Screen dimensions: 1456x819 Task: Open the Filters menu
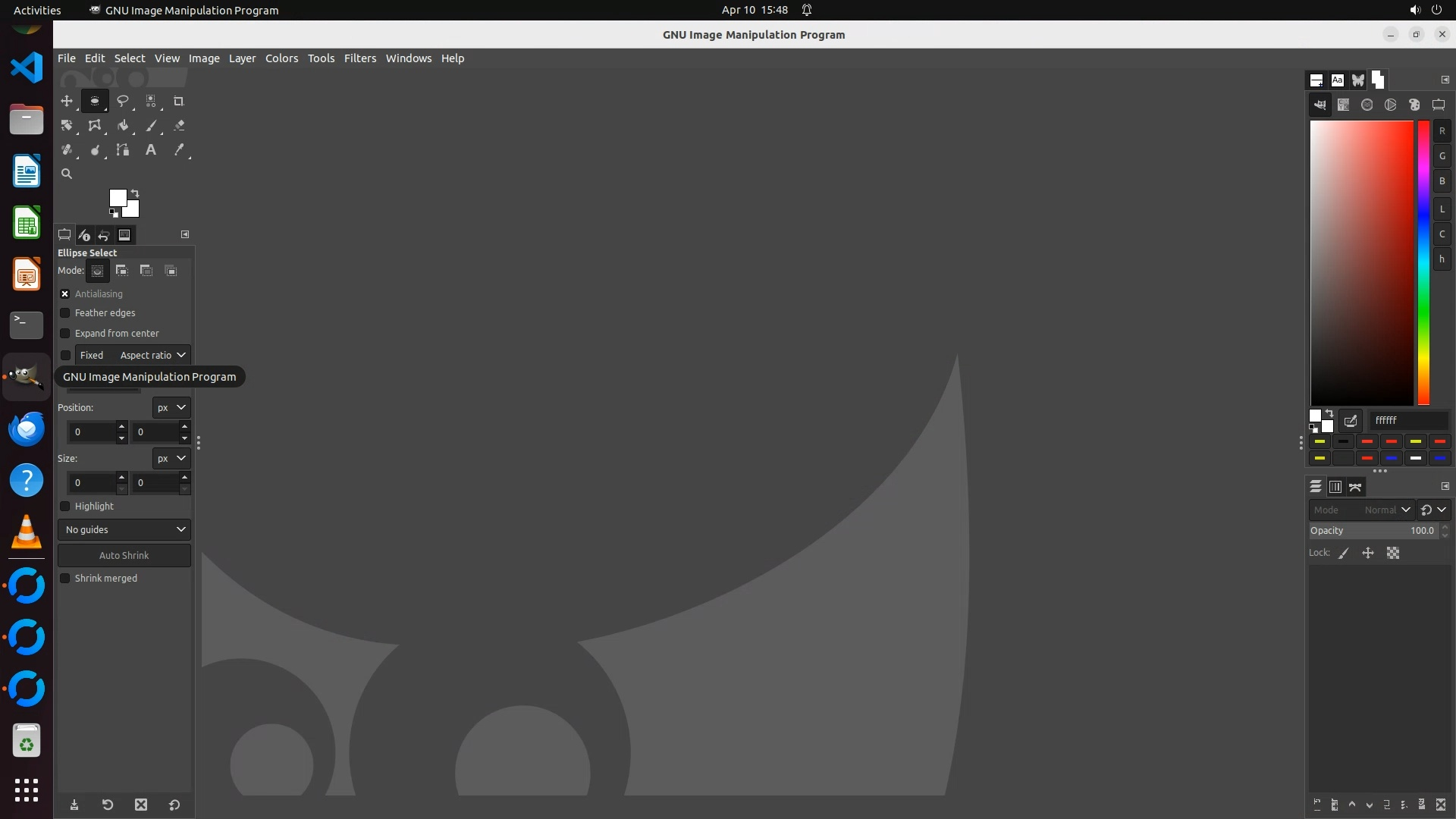359,58
